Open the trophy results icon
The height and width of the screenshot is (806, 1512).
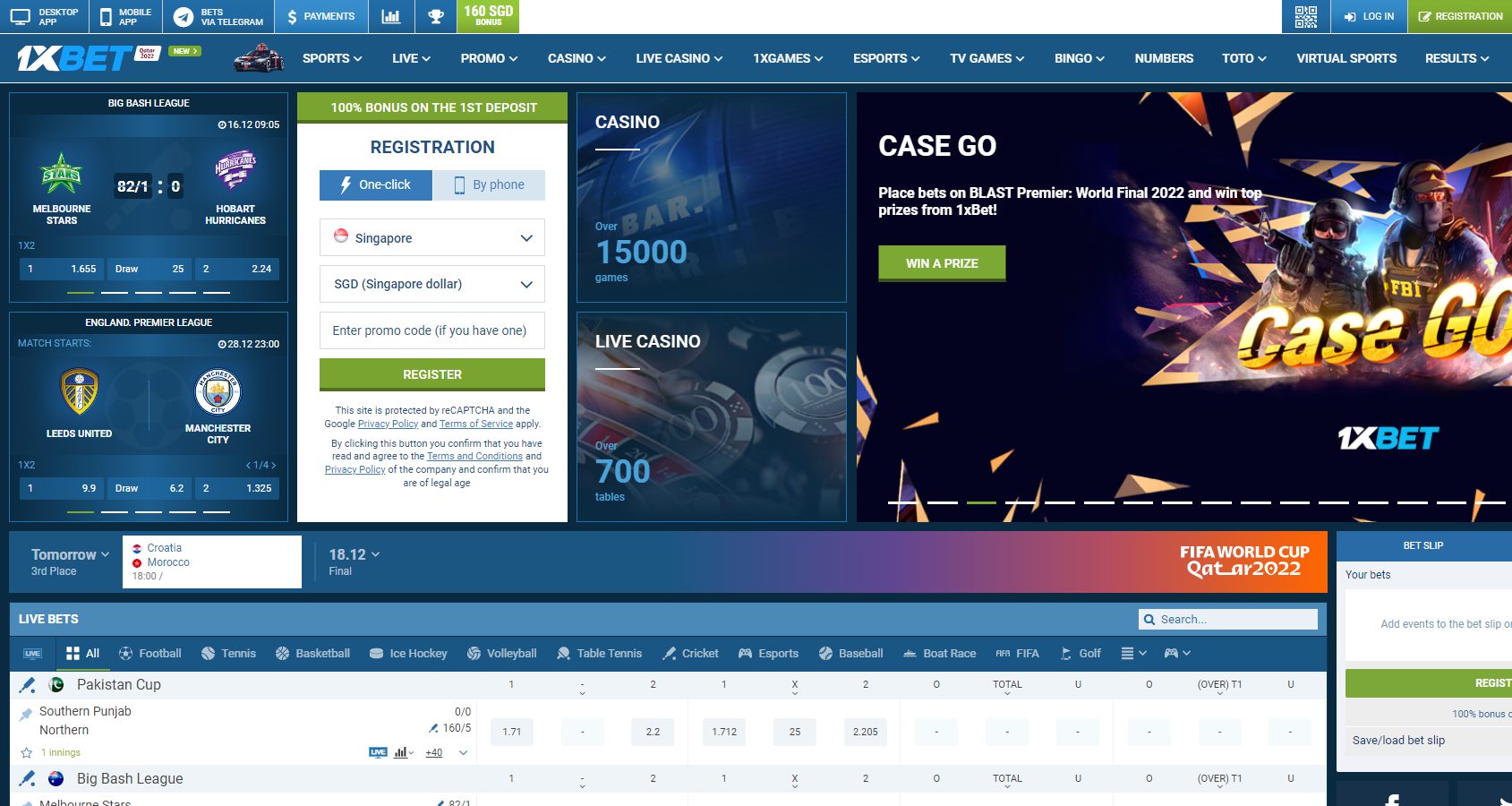(x=436, y=16)
